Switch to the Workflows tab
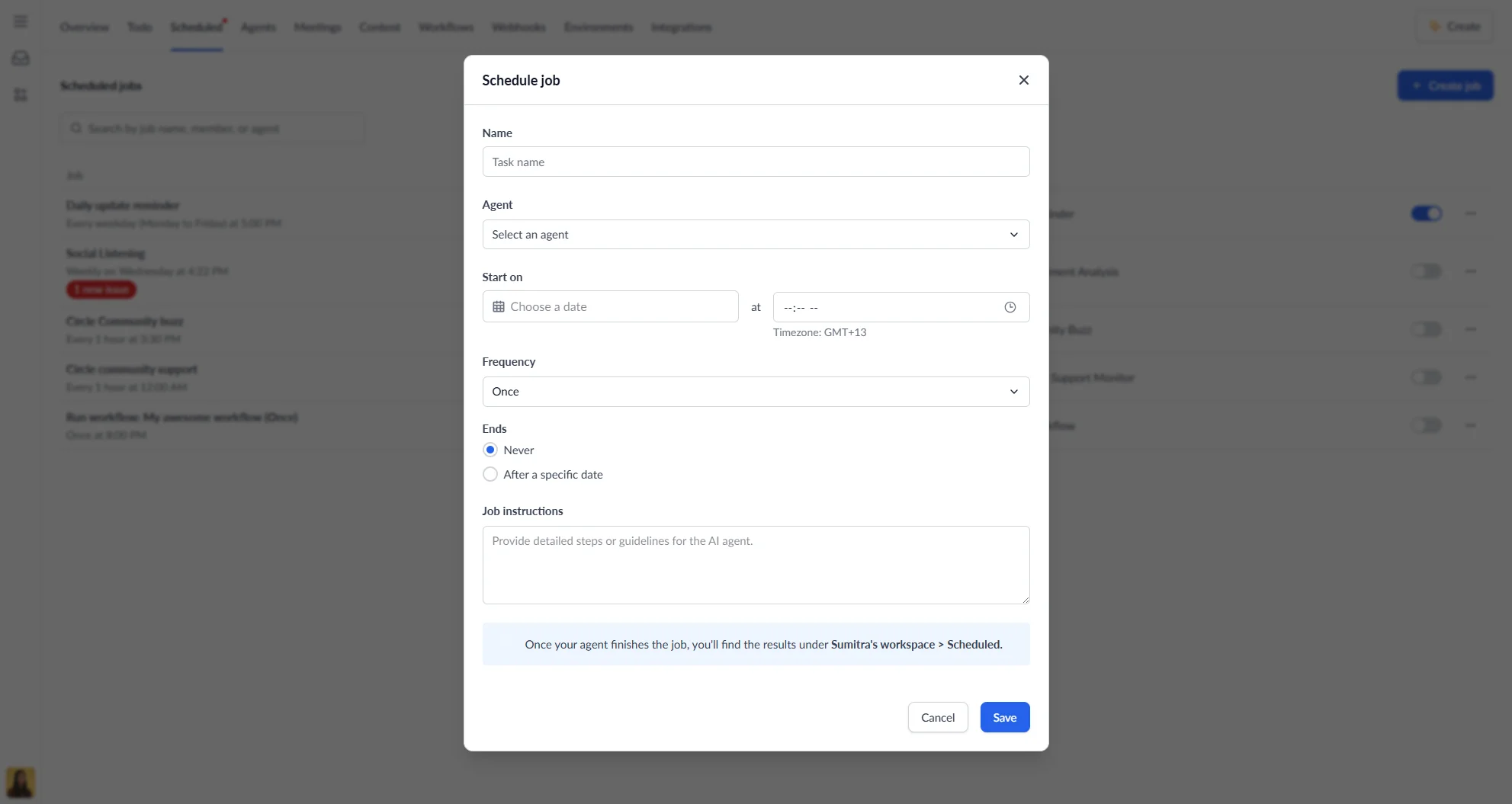1512x804 pixels. tap(445, 27)
